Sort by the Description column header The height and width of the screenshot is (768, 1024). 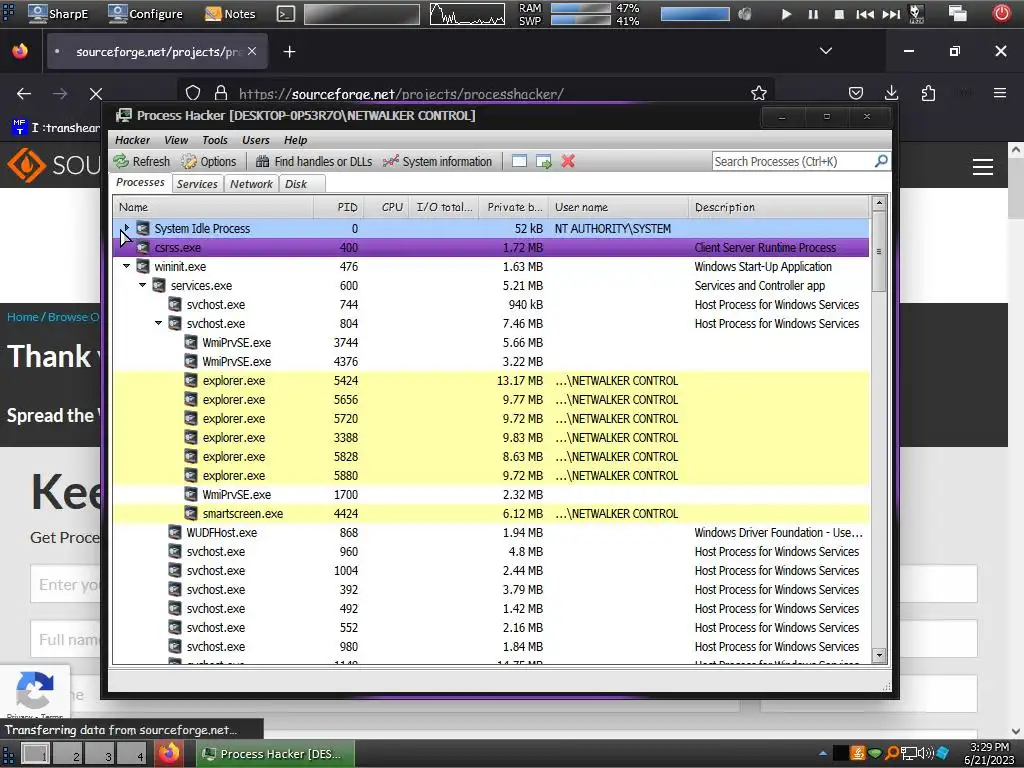(778, 207)
